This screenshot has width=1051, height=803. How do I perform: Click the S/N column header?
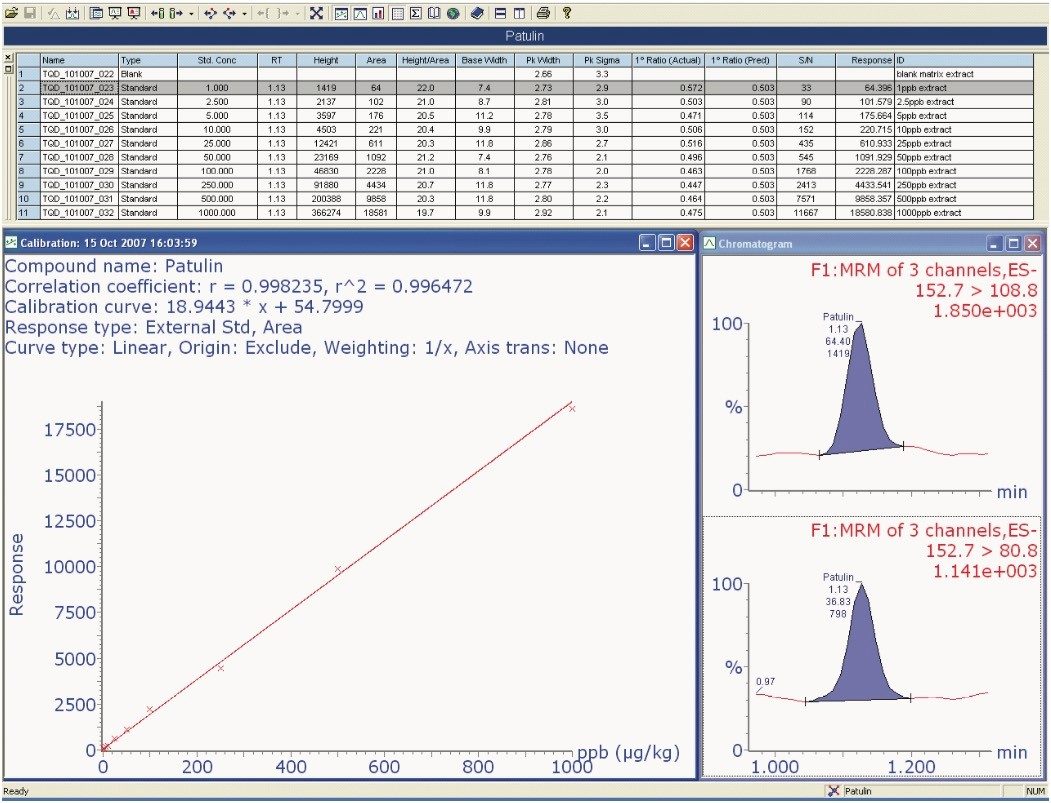[x=805, y=60]
